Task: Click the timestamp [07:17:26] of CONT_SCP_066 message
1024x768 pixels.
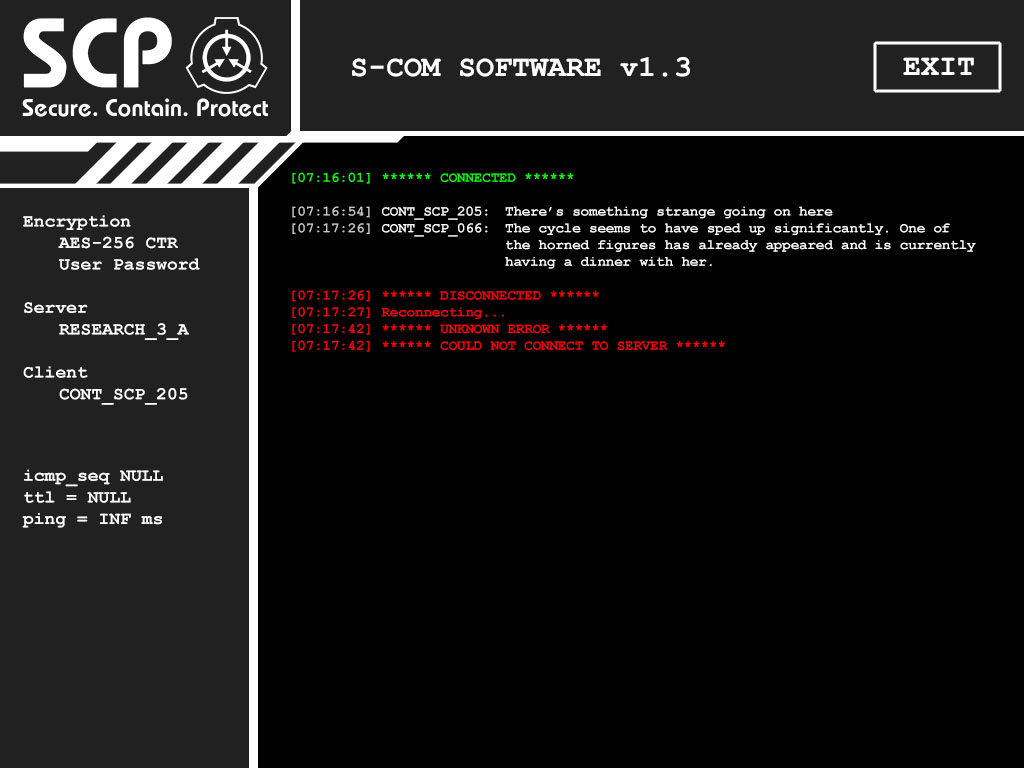Action: [x=331, y=229]
